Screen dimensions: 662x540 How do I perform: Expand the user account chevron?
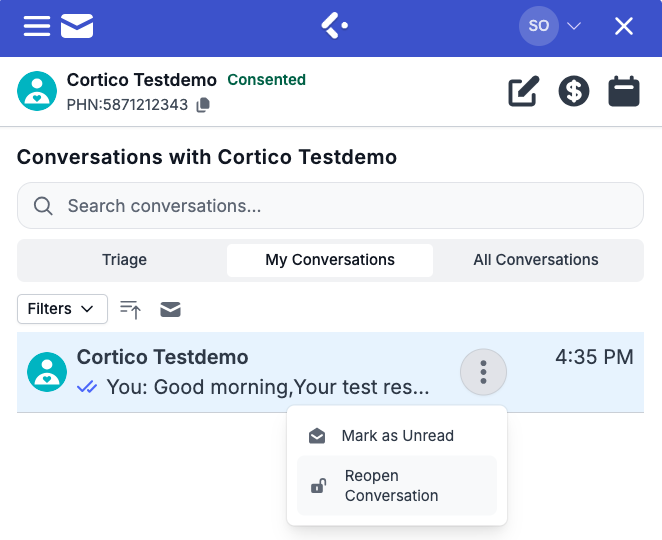pyautogui.click(x=574, y=27)
